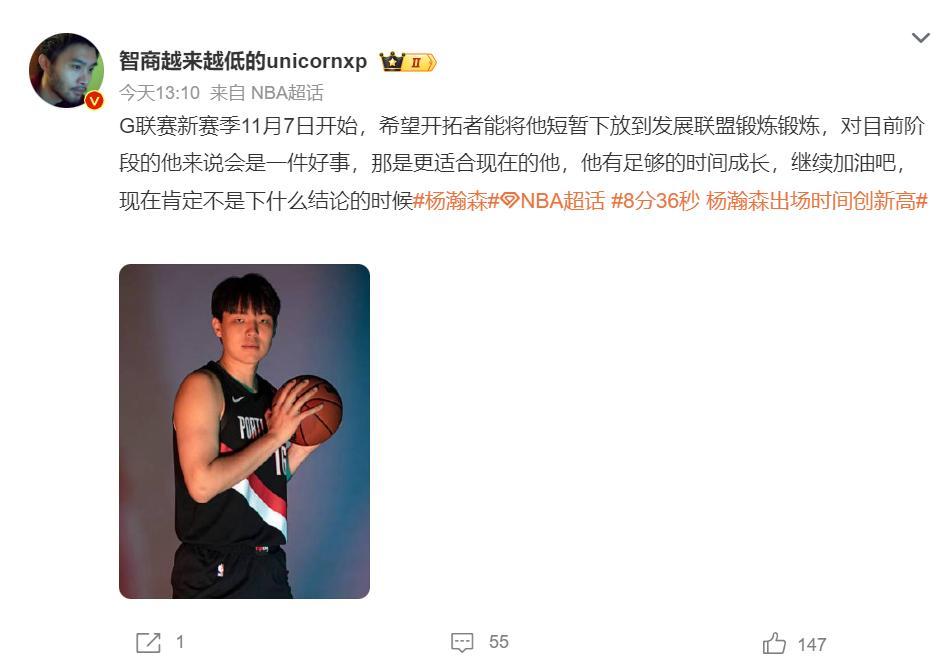Open username 智商越来越低的unicornxp profile
The width and height of the screenshot is (951, 667).
click(243, 61)
